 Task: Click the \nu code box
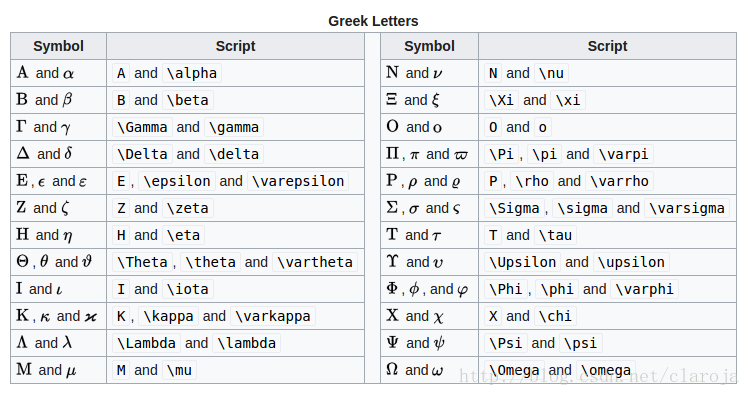click(x=551, y=73)
